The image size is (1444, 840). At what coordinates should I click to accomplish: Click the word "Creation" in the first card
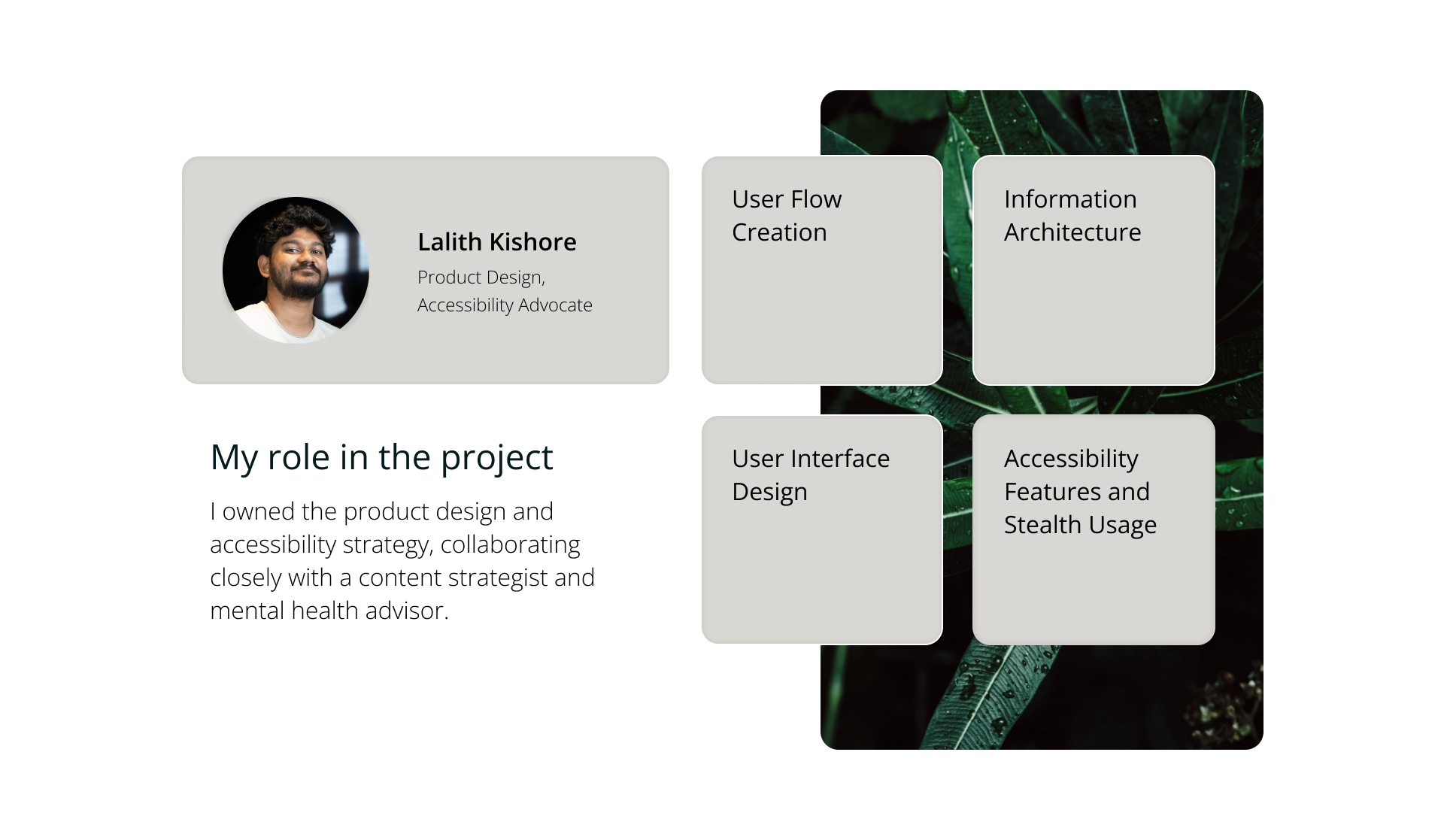pyautogui.click(x=779, y=232)
